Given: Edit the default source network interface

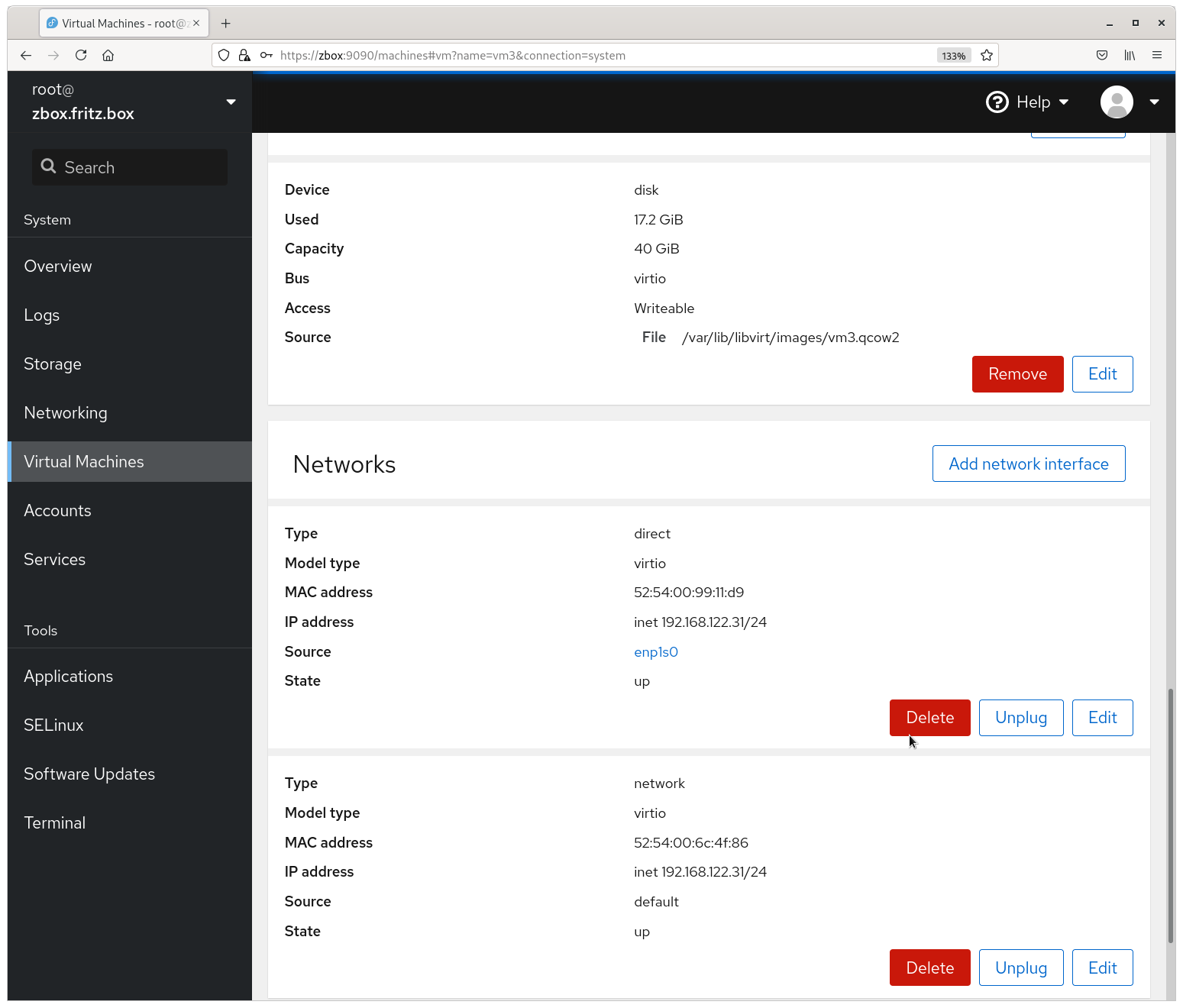Looking at the screenshot, I should 1102,968.
